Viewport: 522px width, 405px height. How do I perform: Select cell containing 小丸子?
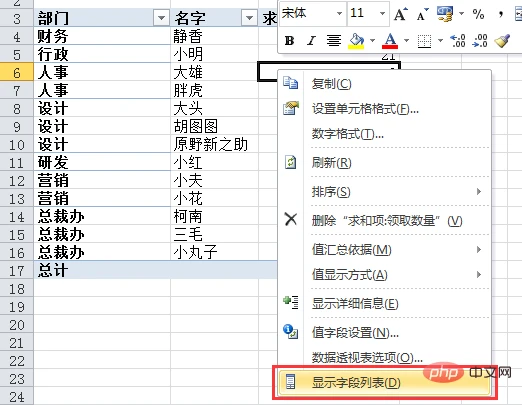pyautogui.click(x=214, y=252)
